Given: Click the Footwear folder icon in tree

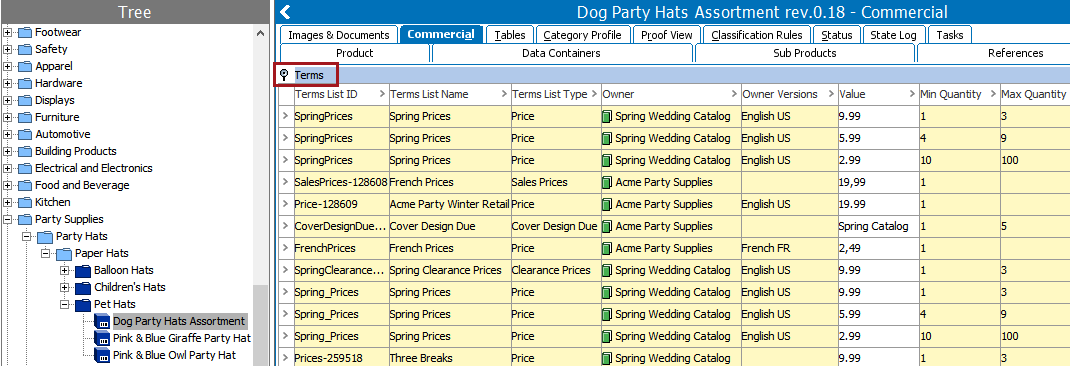Looking at the screenshot, I should [x=25, y=32].
